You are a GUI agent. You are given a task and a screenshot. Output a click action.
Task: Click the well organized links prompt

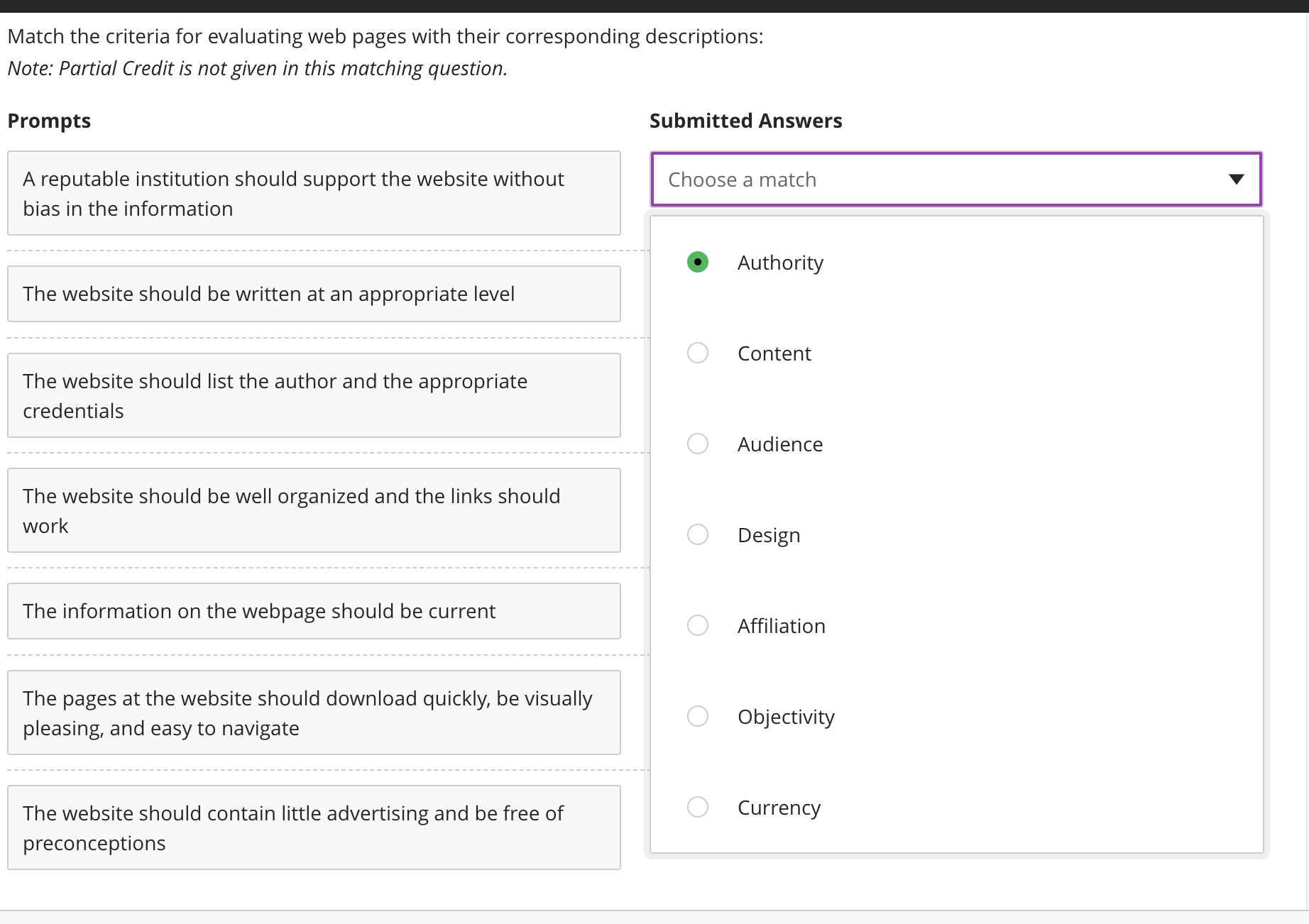tap(313, 510)
